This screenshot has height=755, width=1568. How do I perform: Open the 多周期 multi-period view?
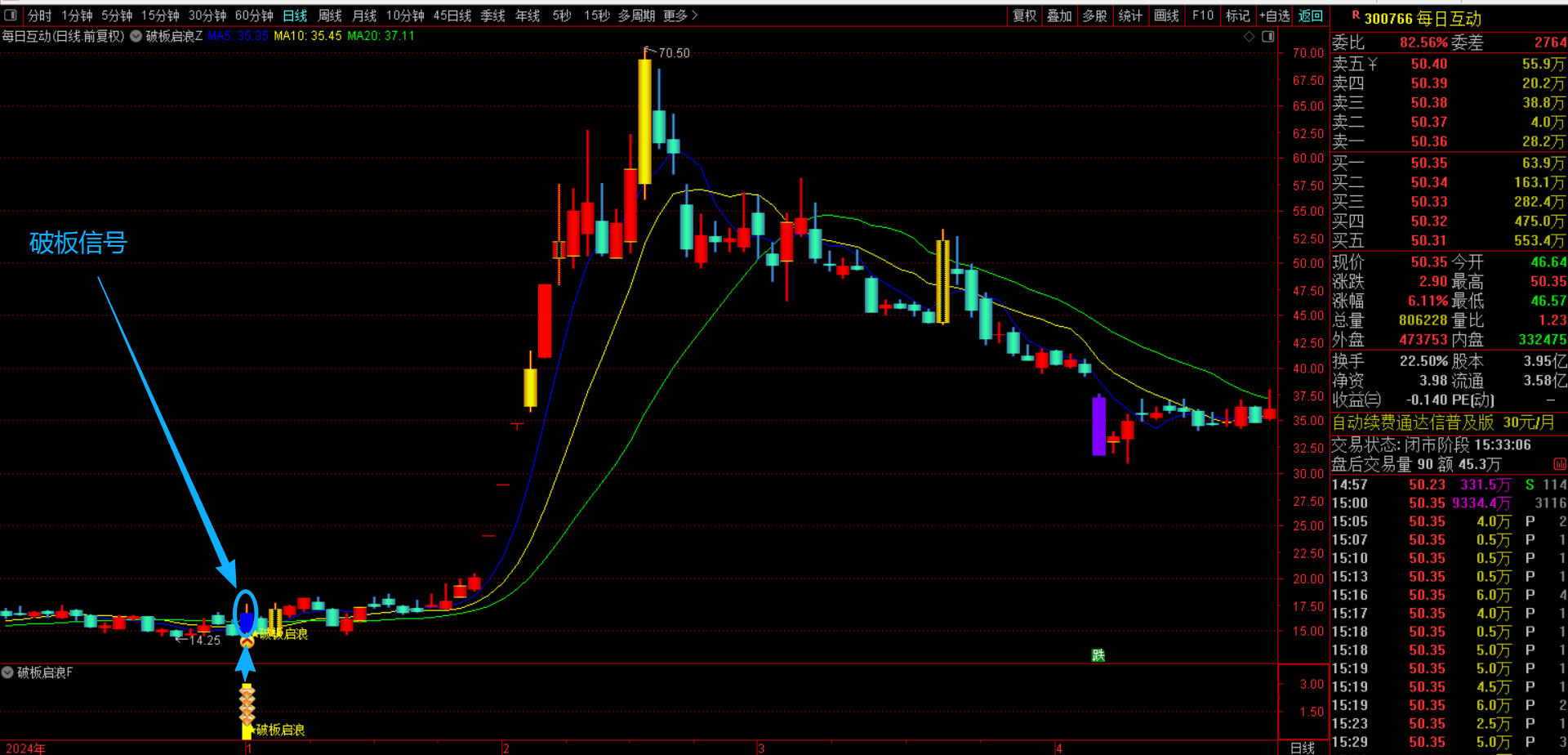[636, 16]
